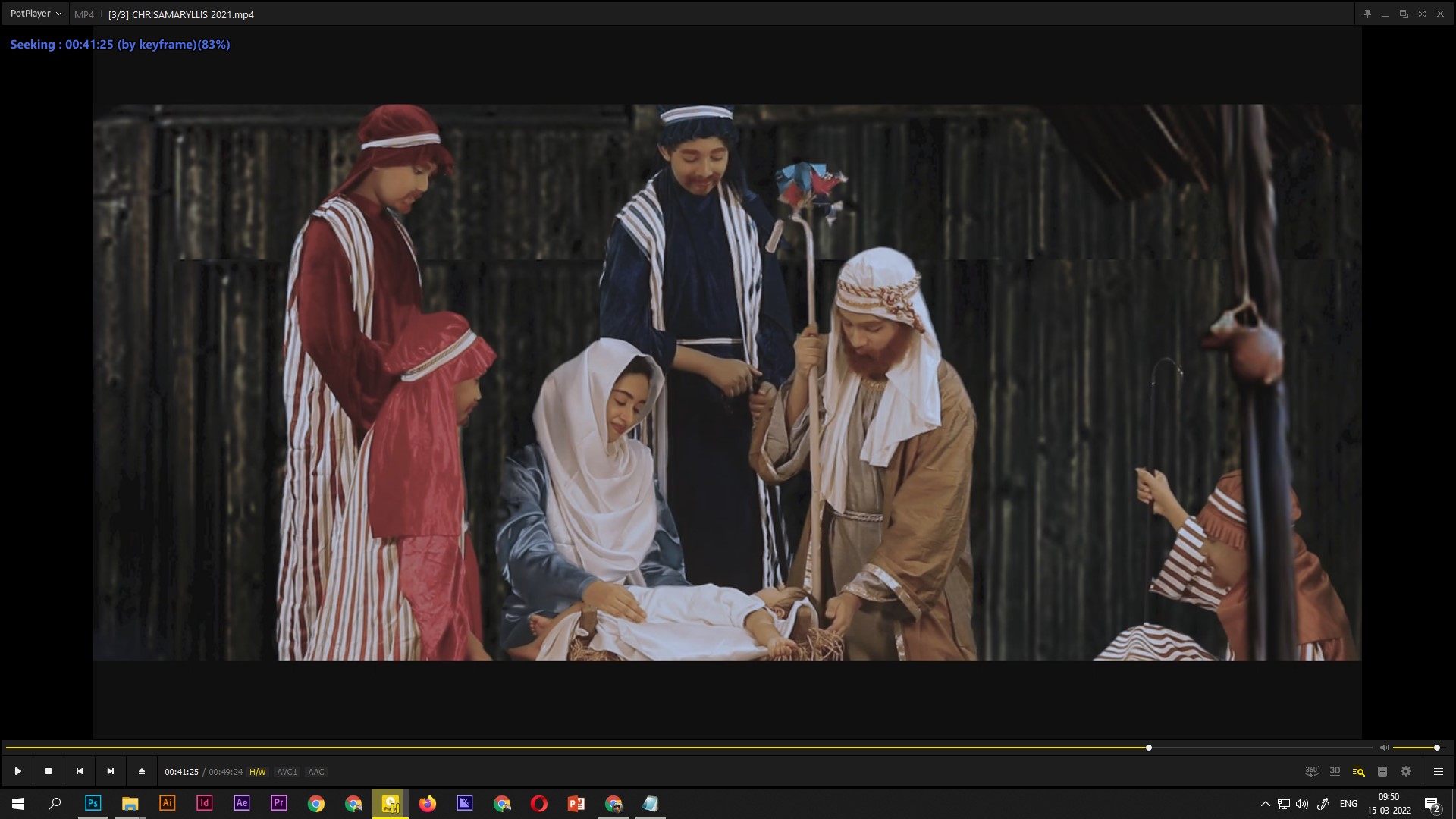Toggle 360 degree video mode
Screen dimensions: 1456x819
tap(1311, 771)
